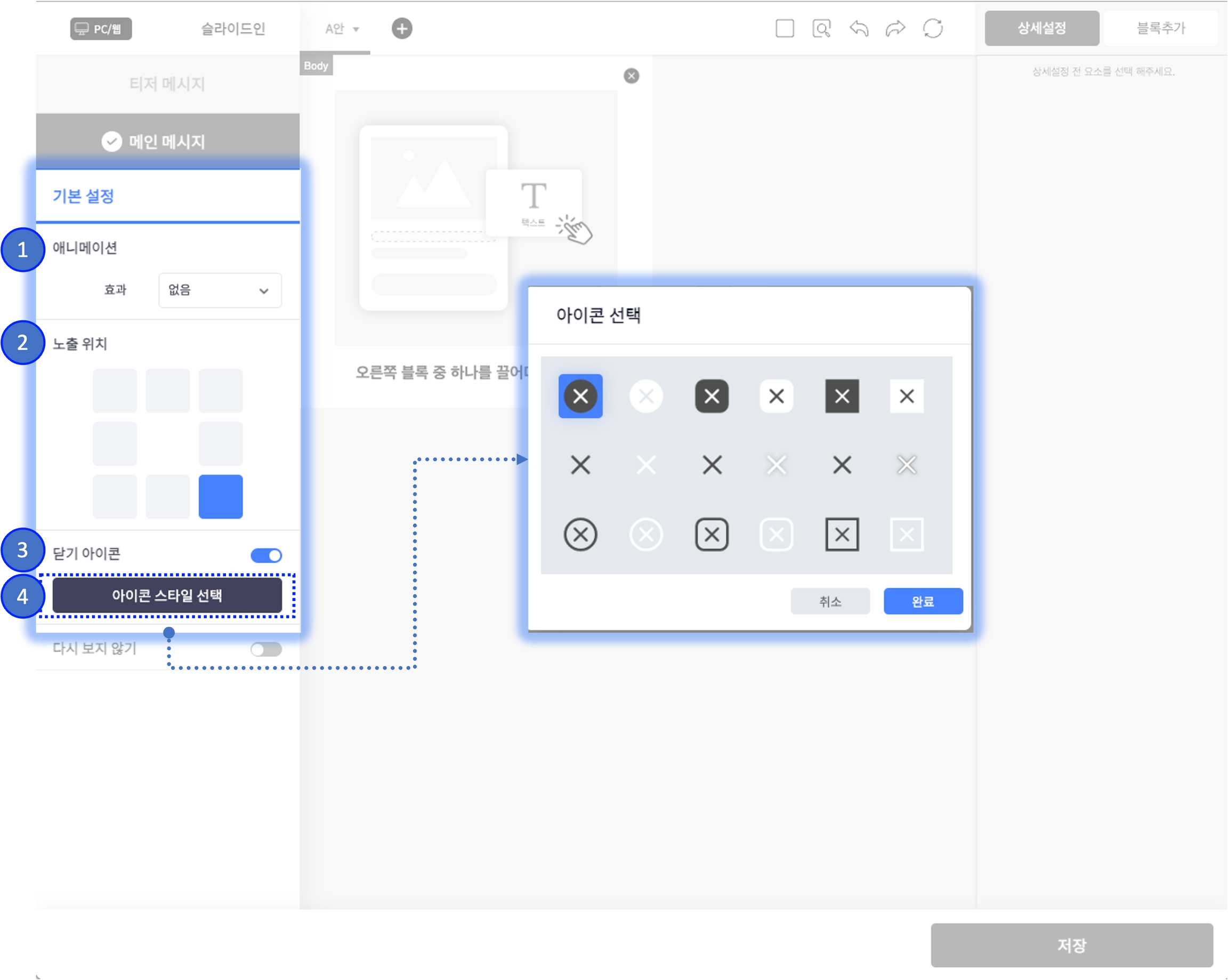The width and height of the screenshot is (1228, 980).
Task: Choose the outlined circle X icon
Action: [x=580, y=534]
